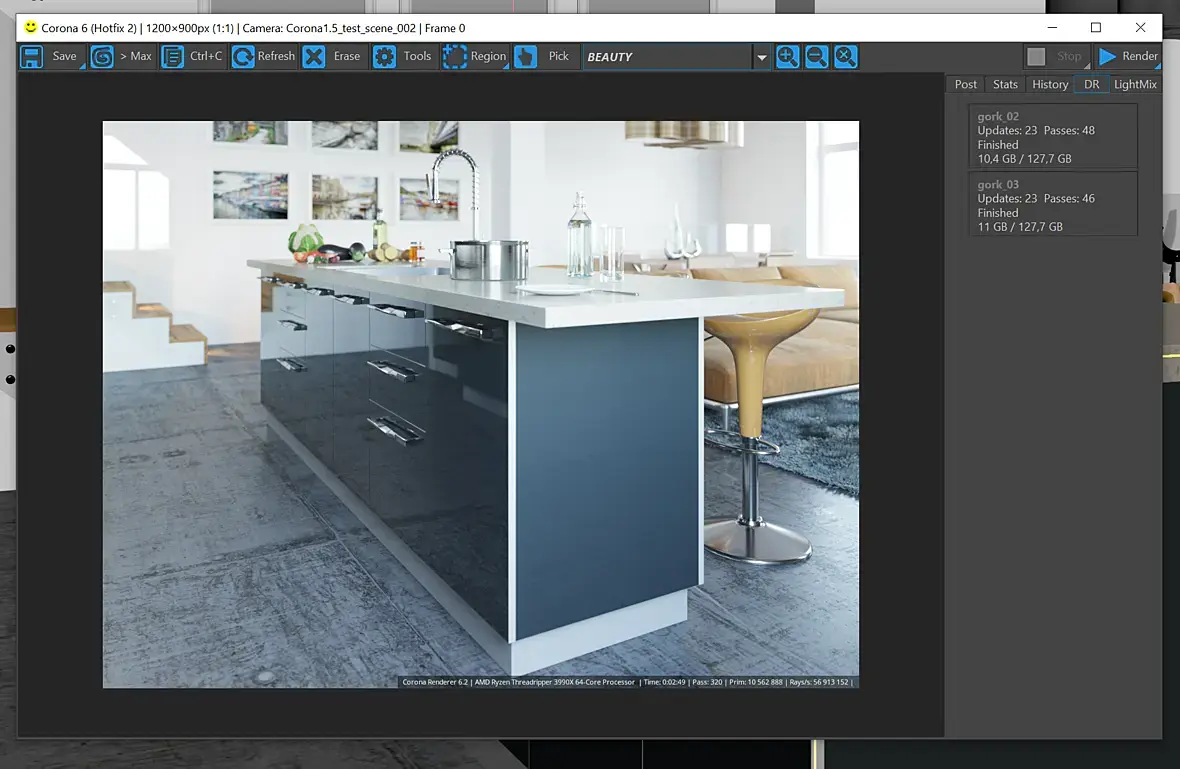The image size is (1180, 769).
Task: Click the Refresh text label
Action: (x=276, y=56)
